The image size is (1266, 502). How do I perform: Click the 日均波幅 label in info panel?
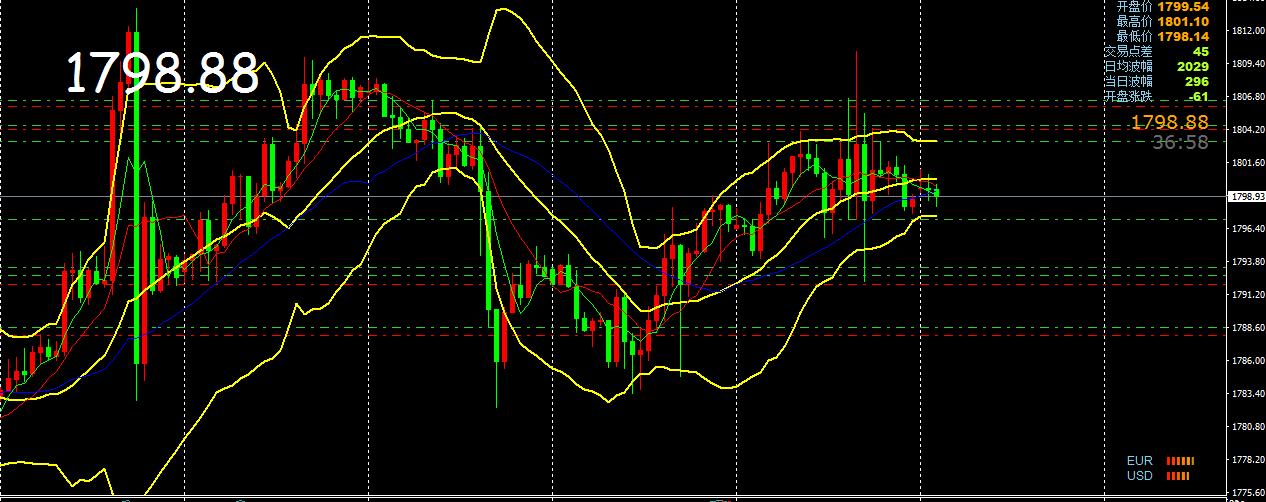click(1128, 66)
